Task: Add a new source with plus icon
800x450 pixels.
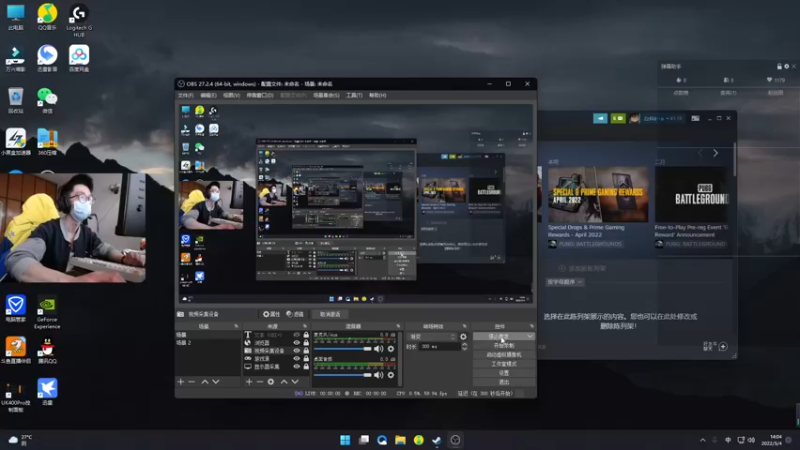Action: coord(249,382)
